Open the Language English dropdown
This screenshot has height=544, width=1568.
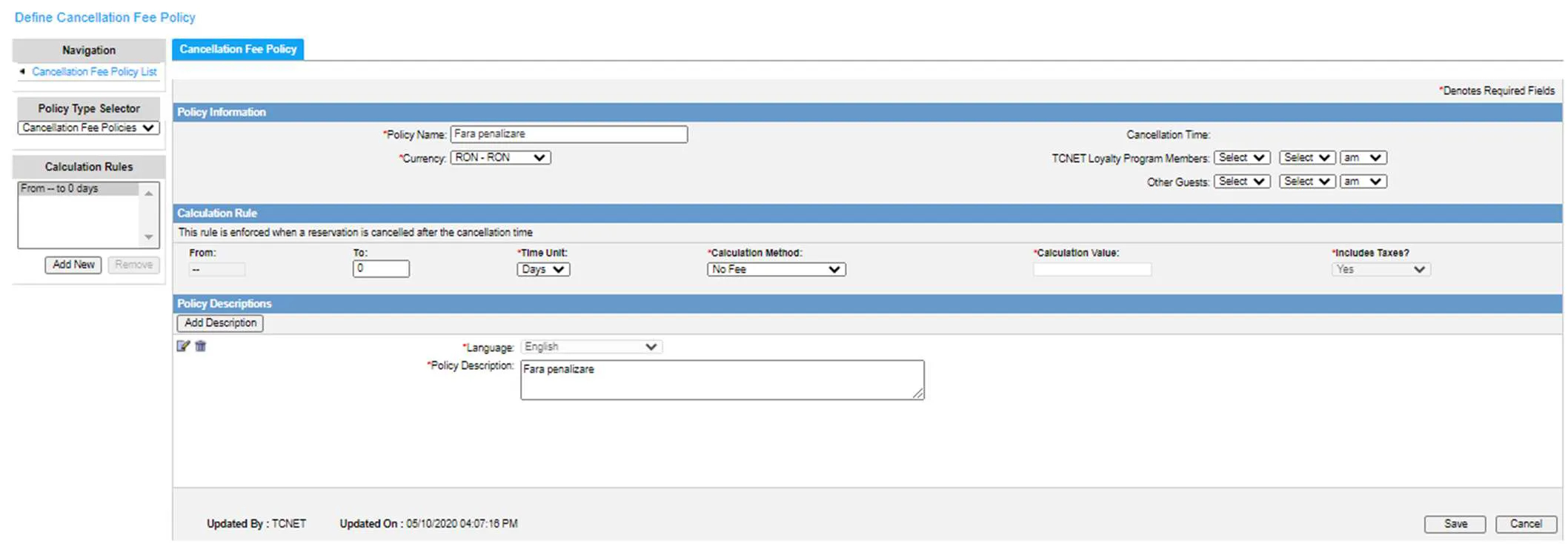pyautogui.click(x=591, y=347)
